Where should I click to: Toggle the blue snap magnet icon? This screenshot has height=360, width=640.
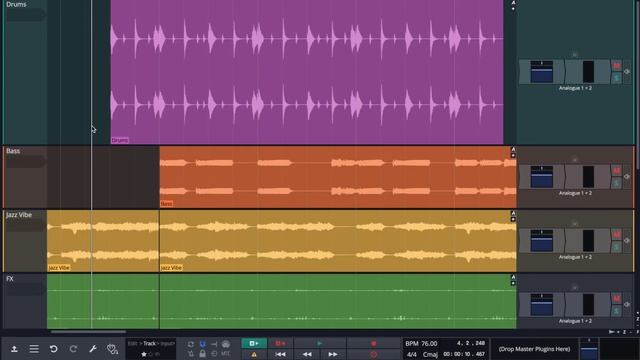click(x=202, y=344)
